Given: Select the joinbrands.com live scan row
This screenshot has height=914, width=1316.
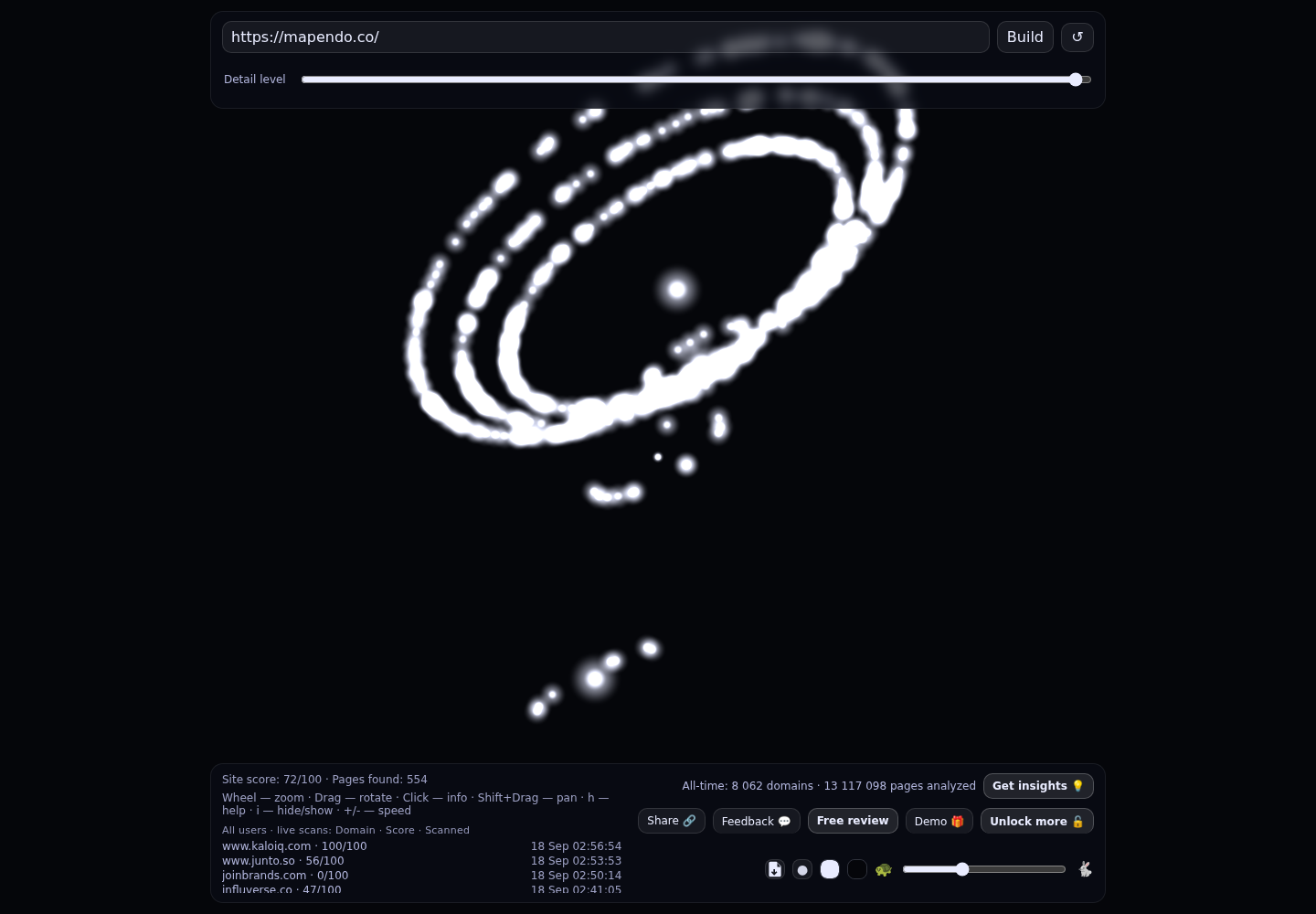Looking at the screenshot, I should click(x=421, y=876).
